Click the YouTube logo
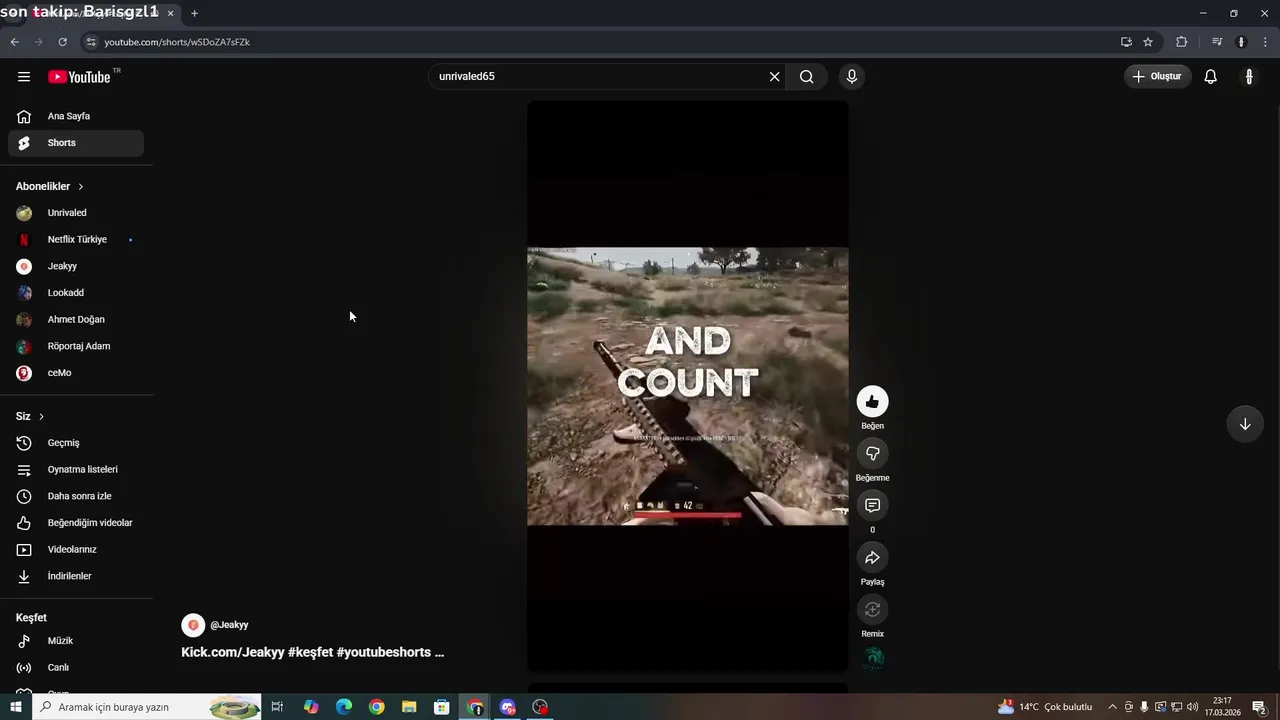1280x720 pixels. tap(79, 77)
